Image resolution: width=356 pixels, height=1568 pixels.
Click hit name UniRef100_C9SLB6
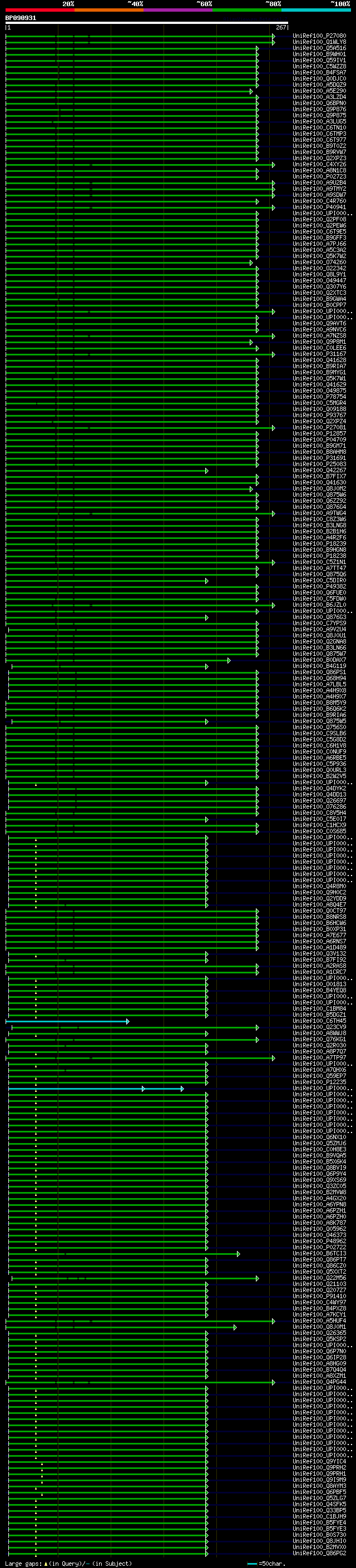(319, 734)
